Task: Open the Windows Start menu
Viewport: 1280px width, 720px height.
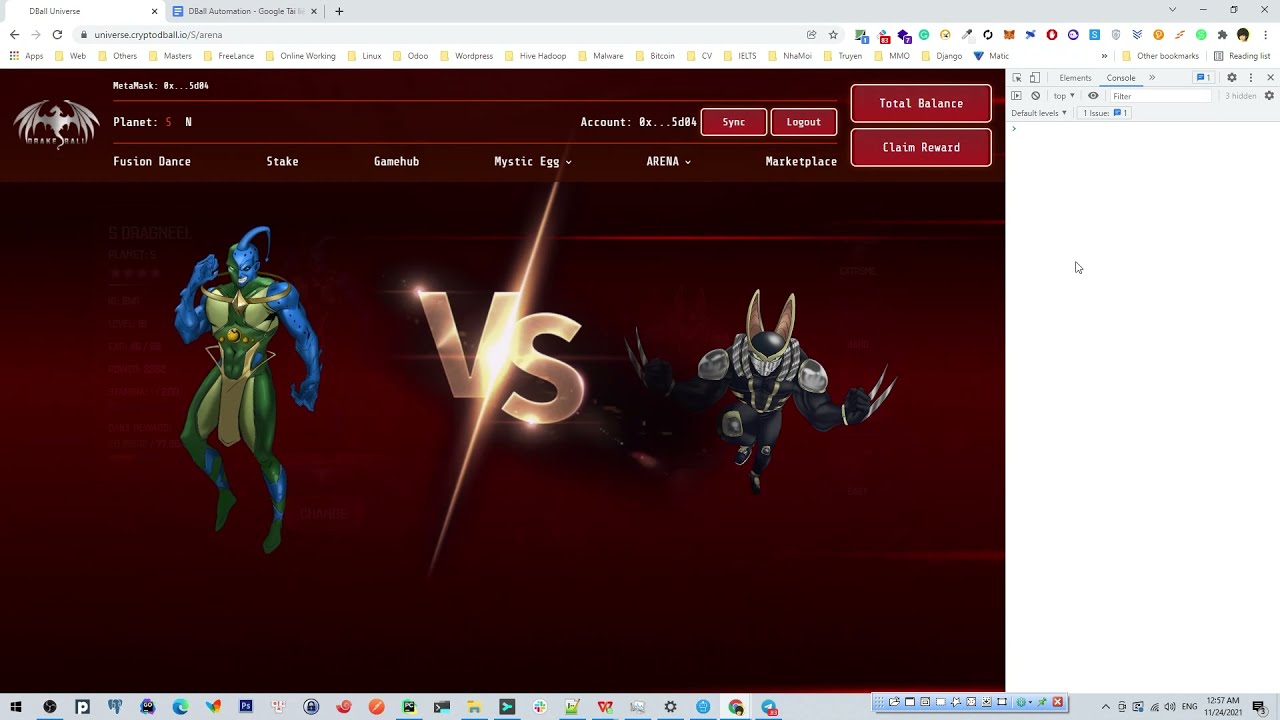Action: 16,707
